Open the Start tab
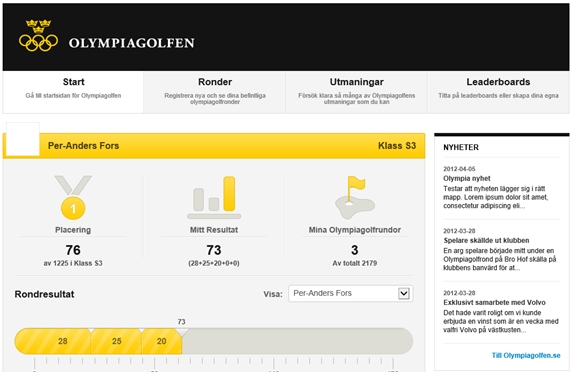The width and height of the screenshot is (570, 372). [73, 92]
